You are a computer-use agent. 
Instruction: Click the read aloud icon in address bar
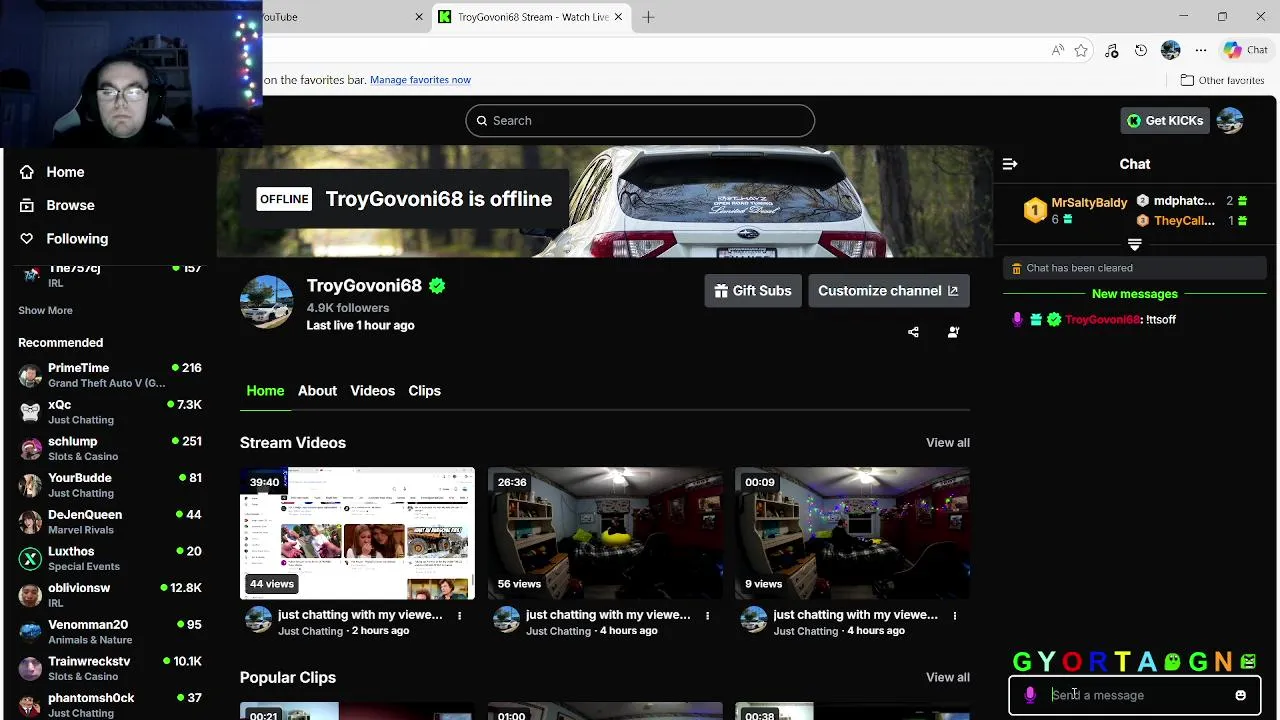click(1058, 50)
